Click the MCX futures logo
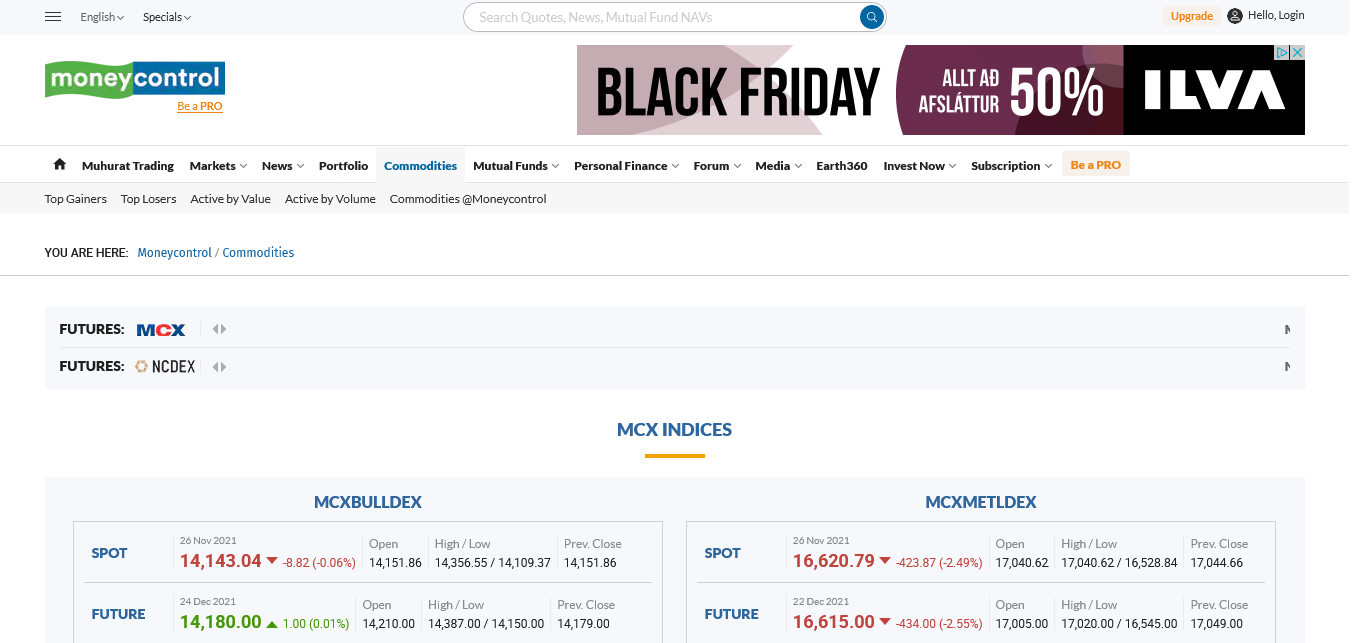Viewport: 1366px width, 643px height. point(160,329)
